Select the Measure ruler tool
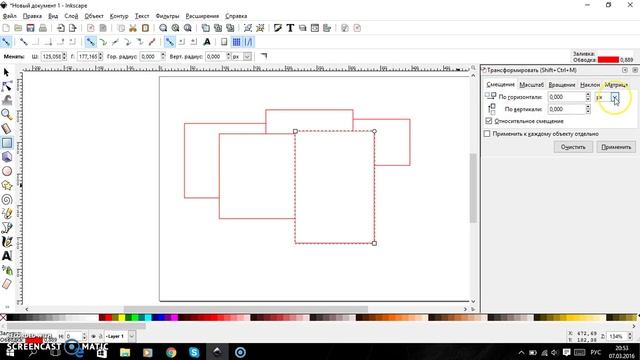The image size is (640, 360). coord(7,129)
